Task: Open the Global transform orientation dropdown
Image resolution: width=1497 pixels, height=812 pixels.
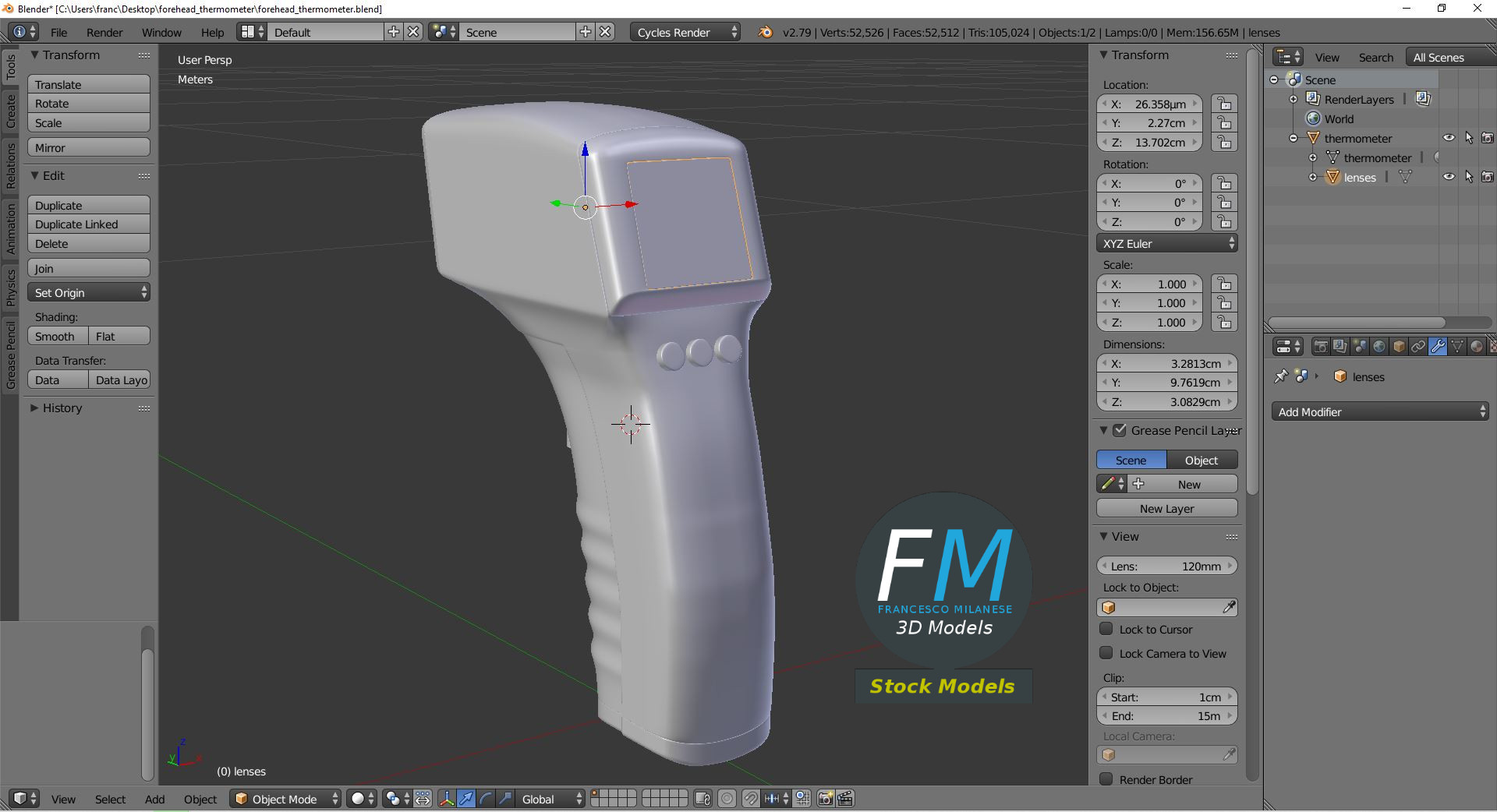Action: pos(550,799)
